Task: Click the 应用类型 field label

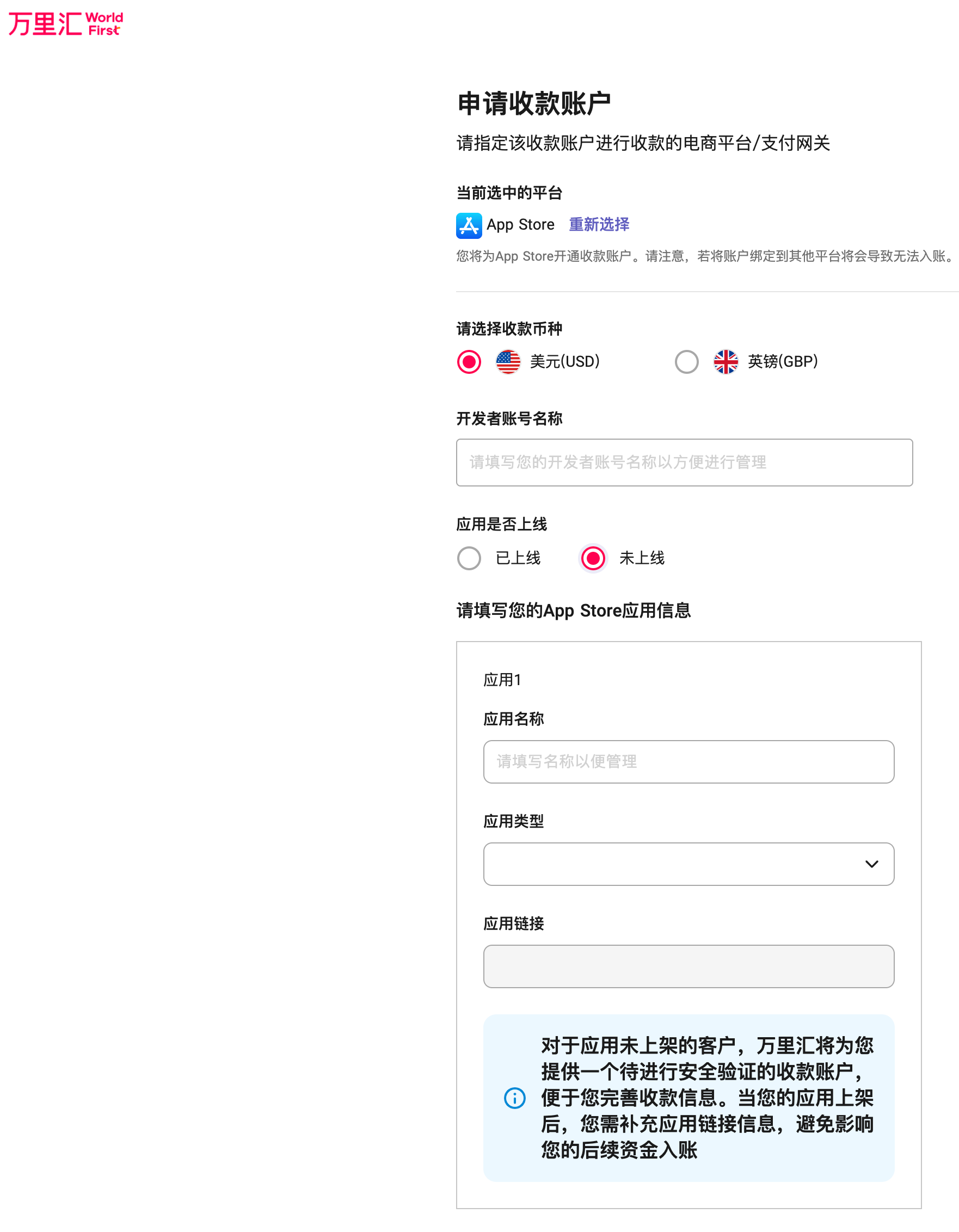Action: pos(513,821)
